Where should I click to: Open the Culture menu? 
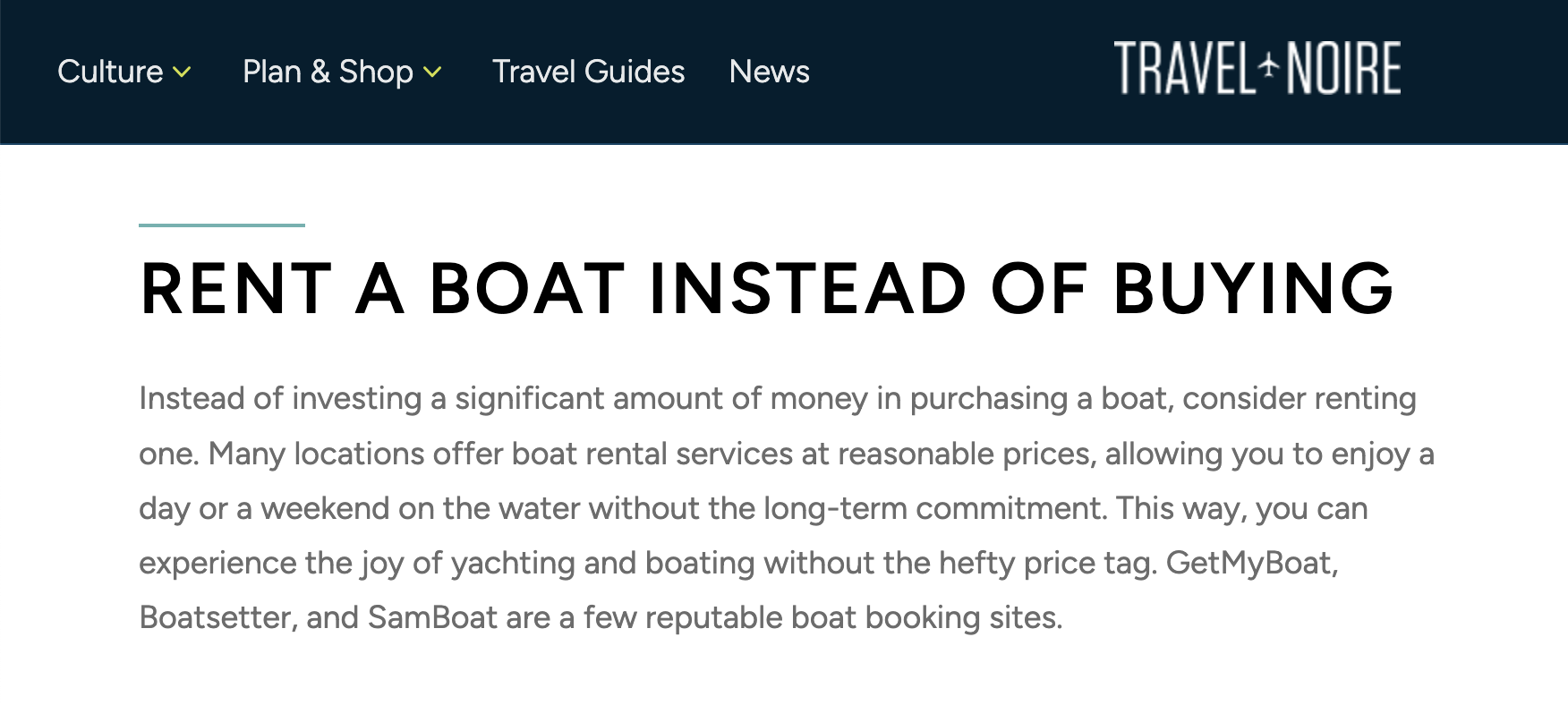[x=110, y=72]
